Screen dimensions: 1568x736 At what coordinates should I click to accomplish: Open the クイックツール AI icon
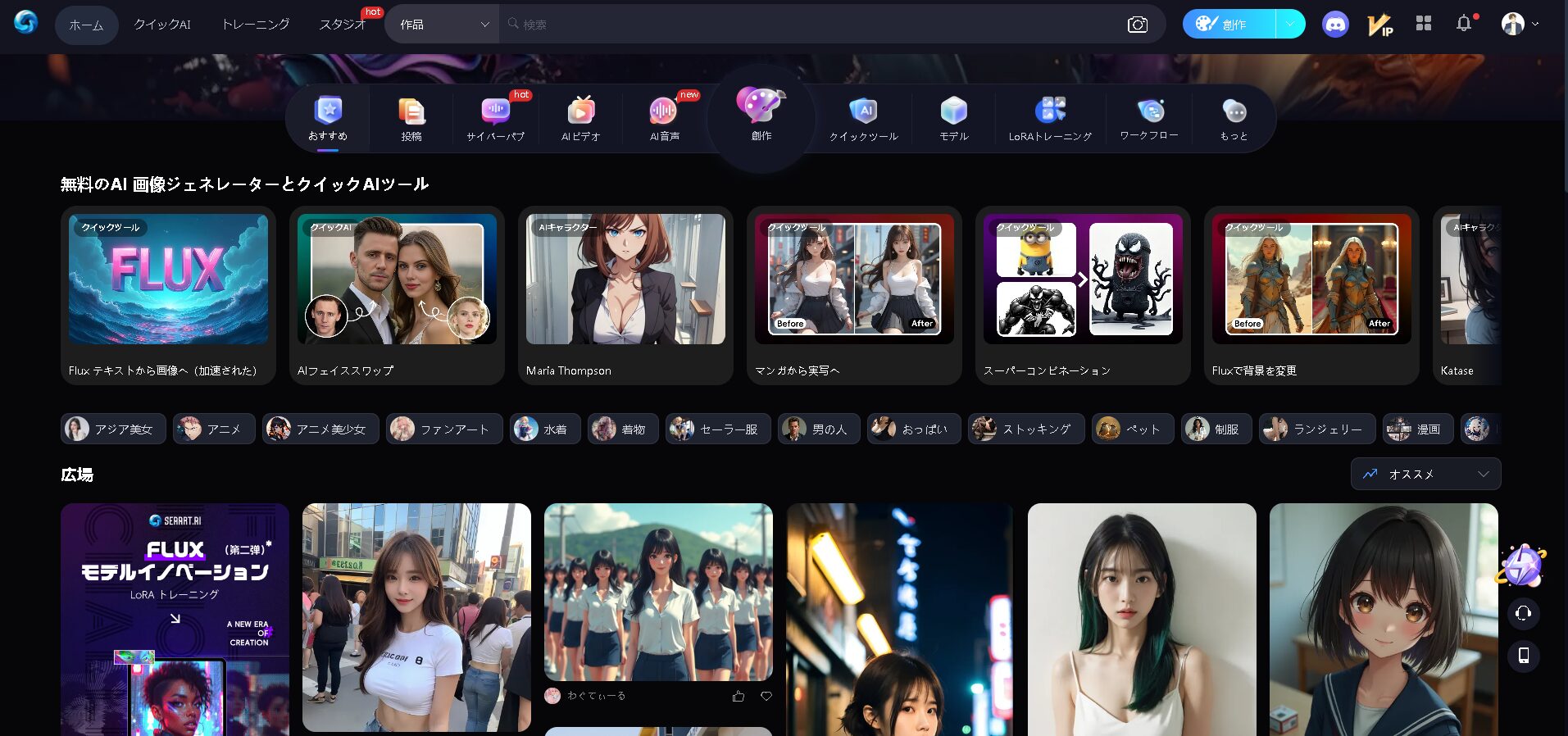[863, 110]
